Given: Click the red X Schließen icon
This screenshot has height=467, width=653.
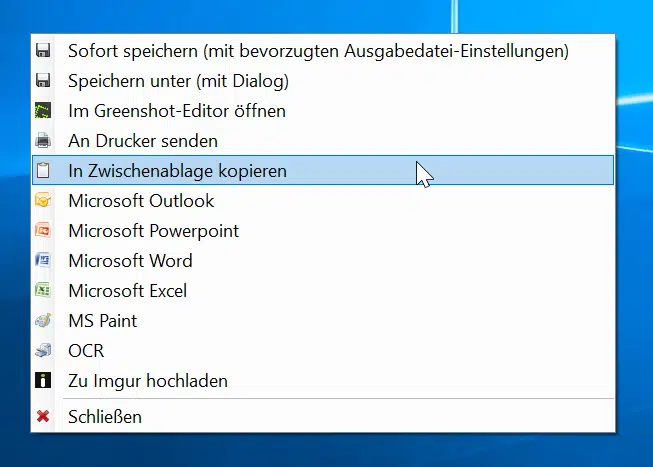Looking at the screenshot, I should coord(43,416).
